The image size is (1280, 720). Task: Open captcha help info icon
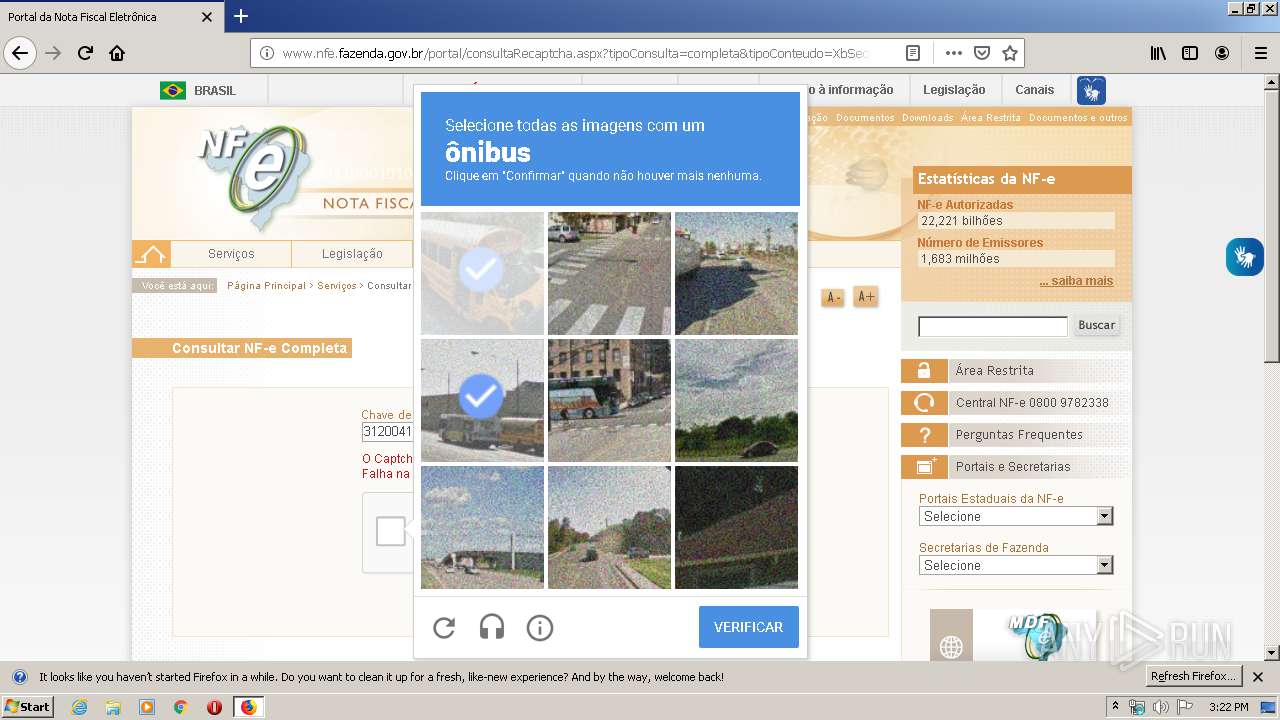[x=540, y=627]
